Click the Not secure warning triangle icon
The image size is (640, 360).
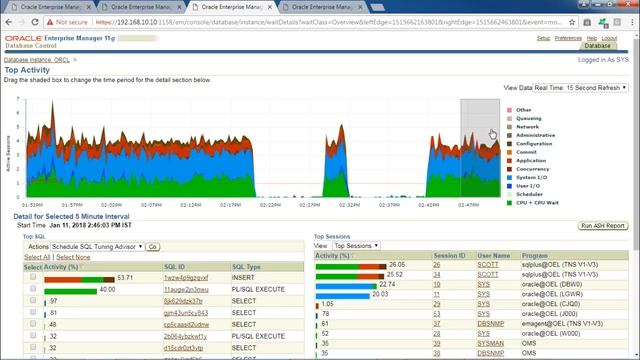(x=50, y=22)
